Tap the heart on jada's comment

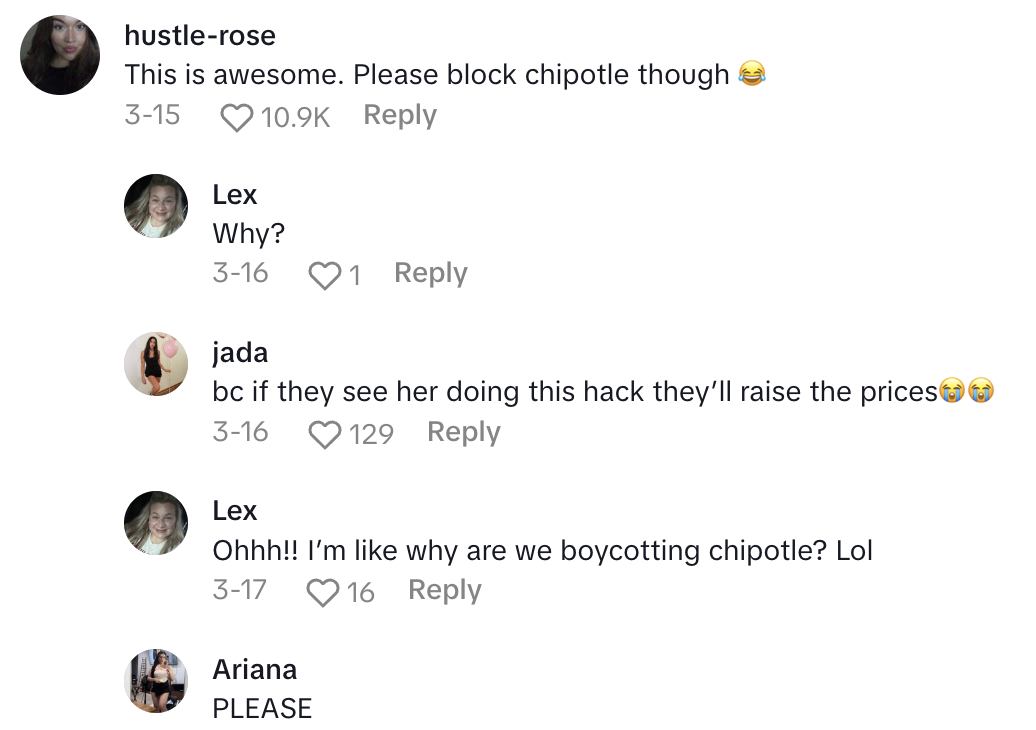[x=325, y=434]
